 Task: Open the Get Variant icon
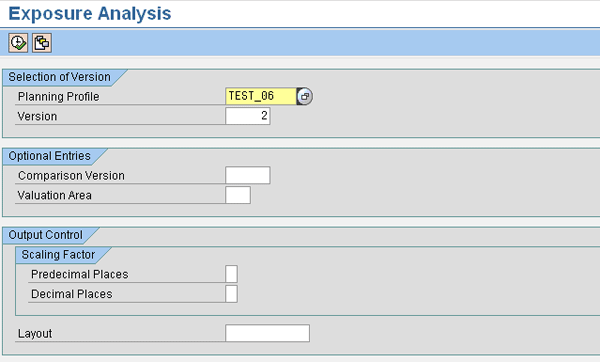pos(42,43)
